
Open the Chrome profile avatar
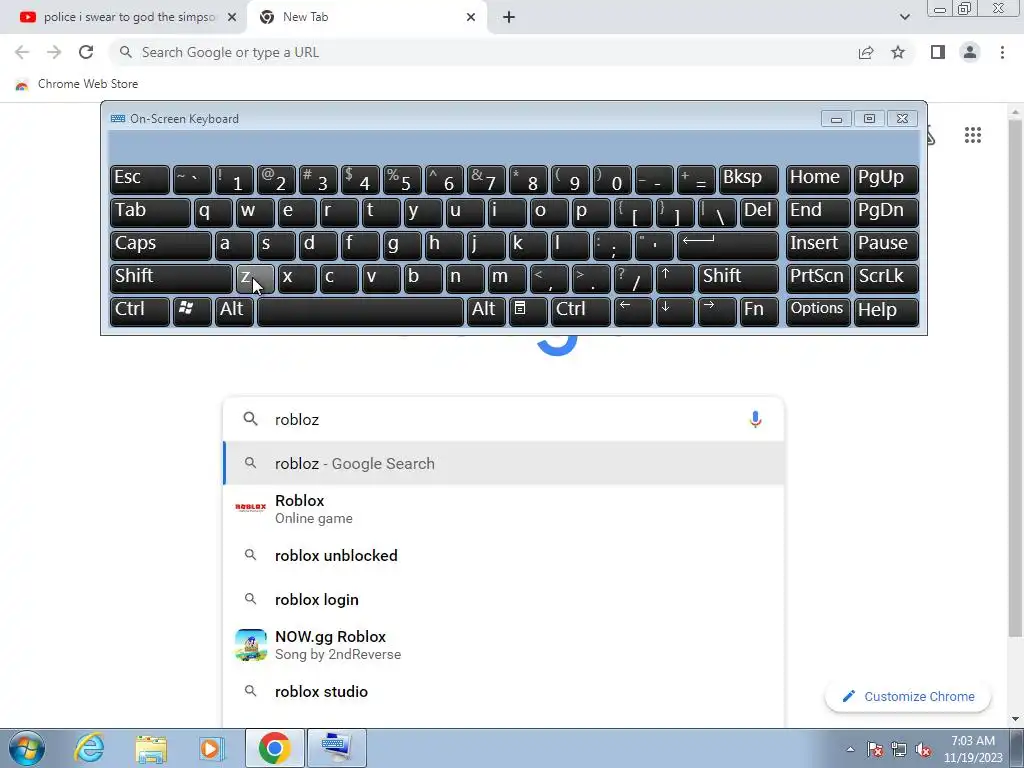[x=970, y=52]
